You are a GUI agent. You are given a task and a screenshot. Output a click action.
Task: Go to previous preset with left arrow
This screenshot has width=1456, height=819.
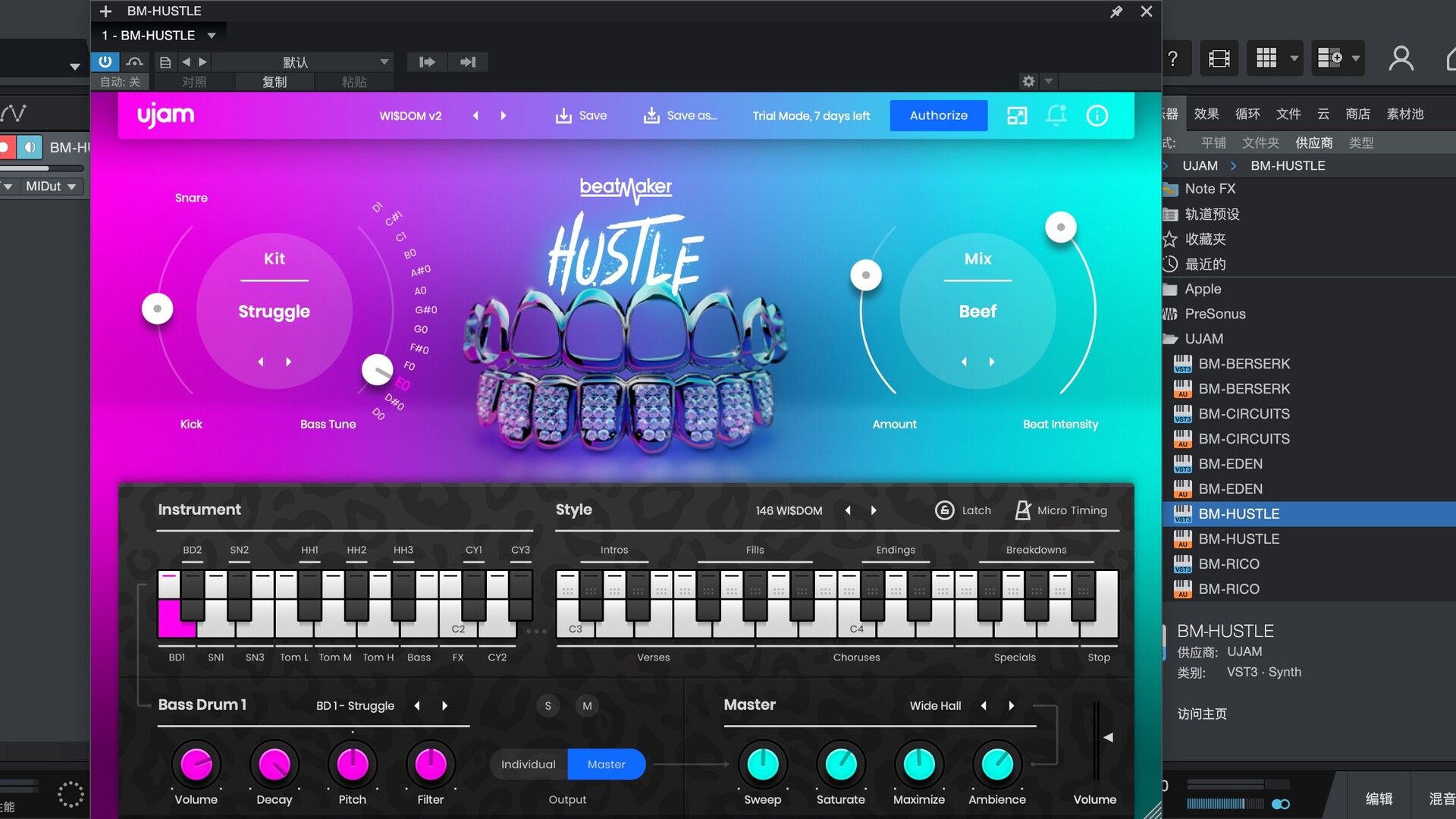click(x=187, y=62)
